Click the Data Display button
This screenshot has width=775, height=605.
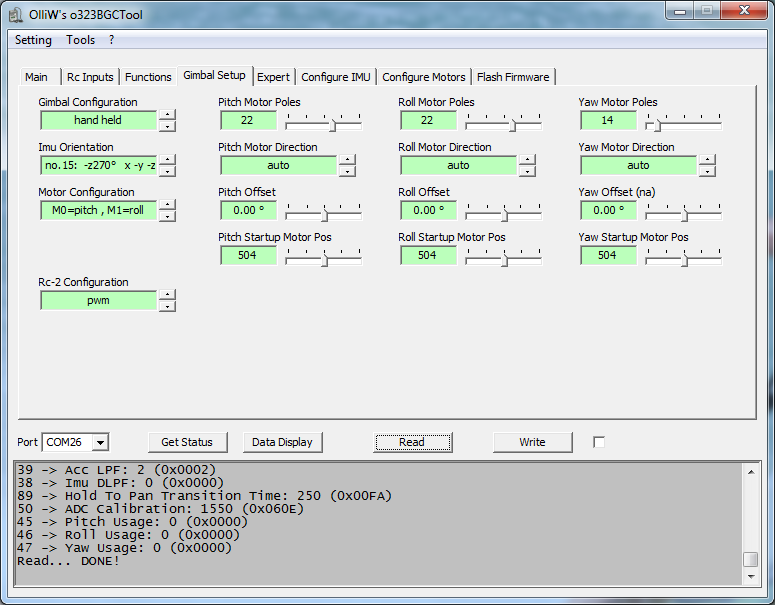coord(282,442)
